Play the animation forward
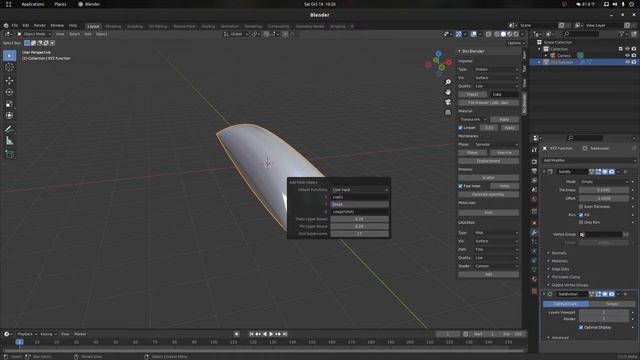This screenshot has height=360, width=640. [x=271, y=334]
